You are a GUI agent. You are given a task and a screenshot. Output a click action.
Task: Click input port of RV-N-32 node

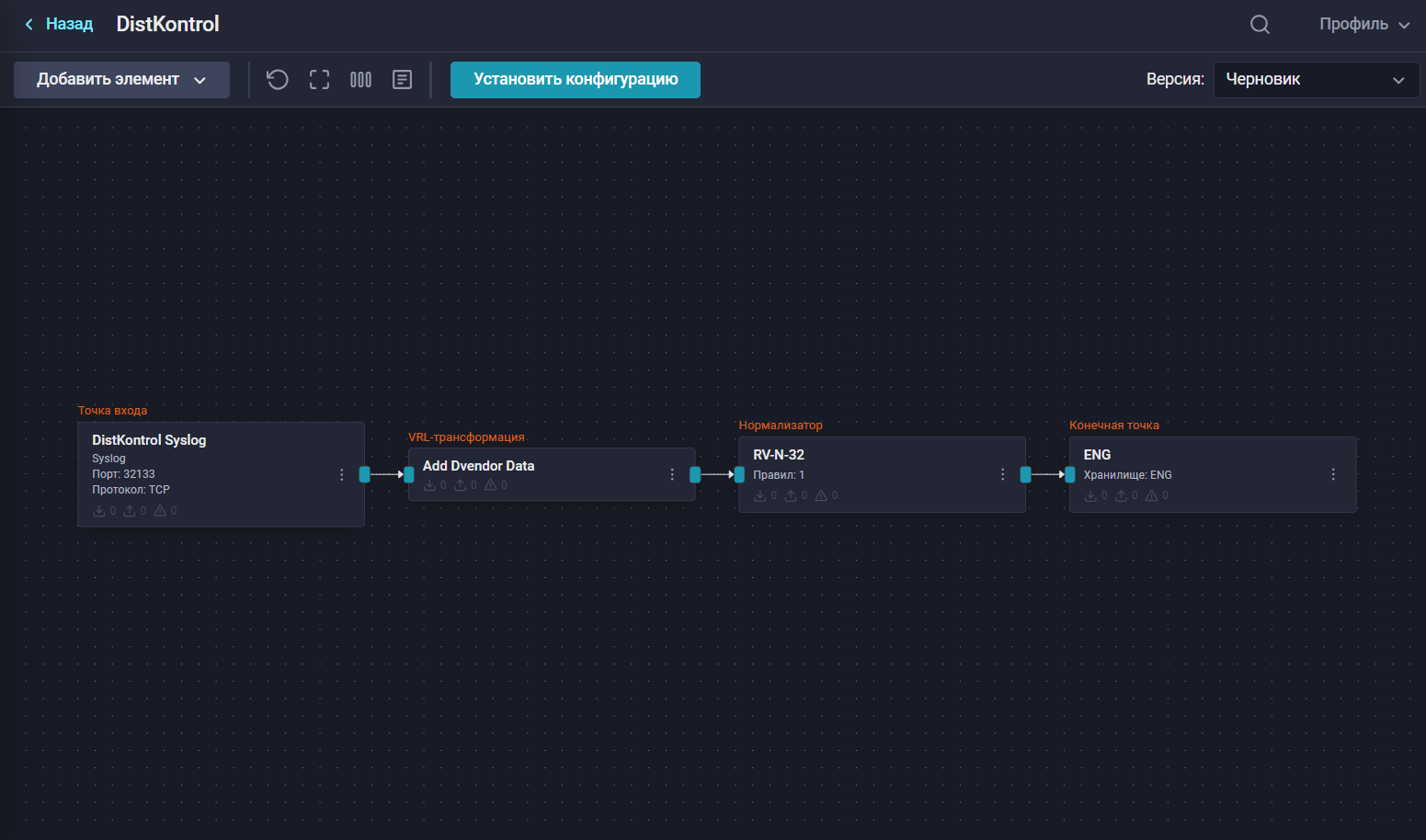point(739,474)
